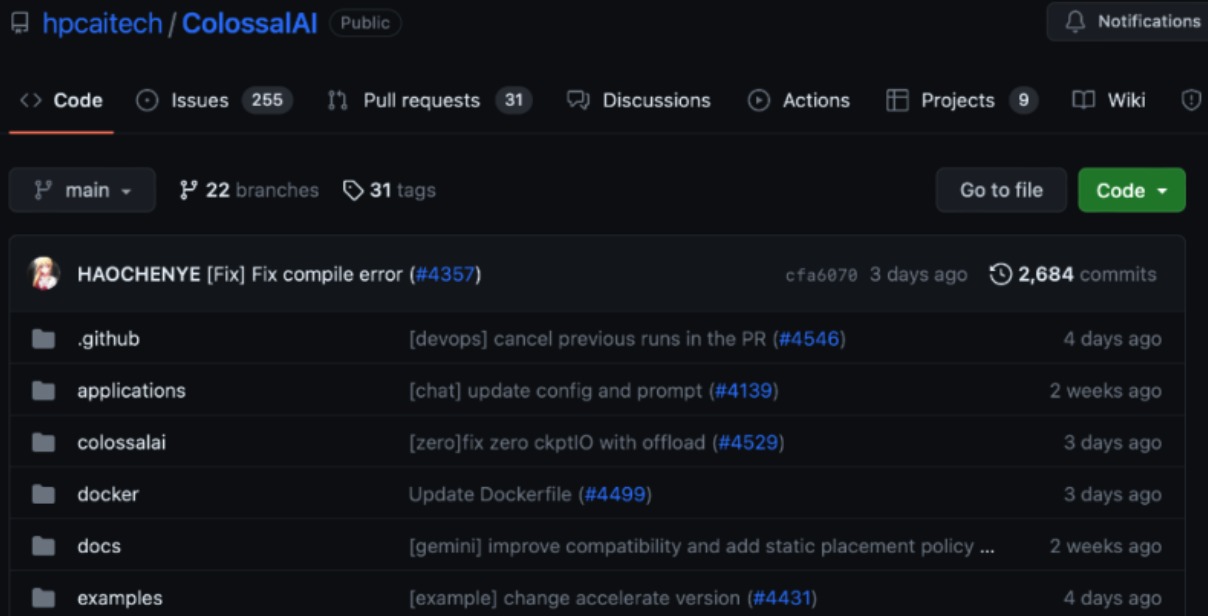The height and width of the screenshot is (616, 1208).
Task: Open pull request #4431 link
Action: pyautogui.click(x=782, y=599)
